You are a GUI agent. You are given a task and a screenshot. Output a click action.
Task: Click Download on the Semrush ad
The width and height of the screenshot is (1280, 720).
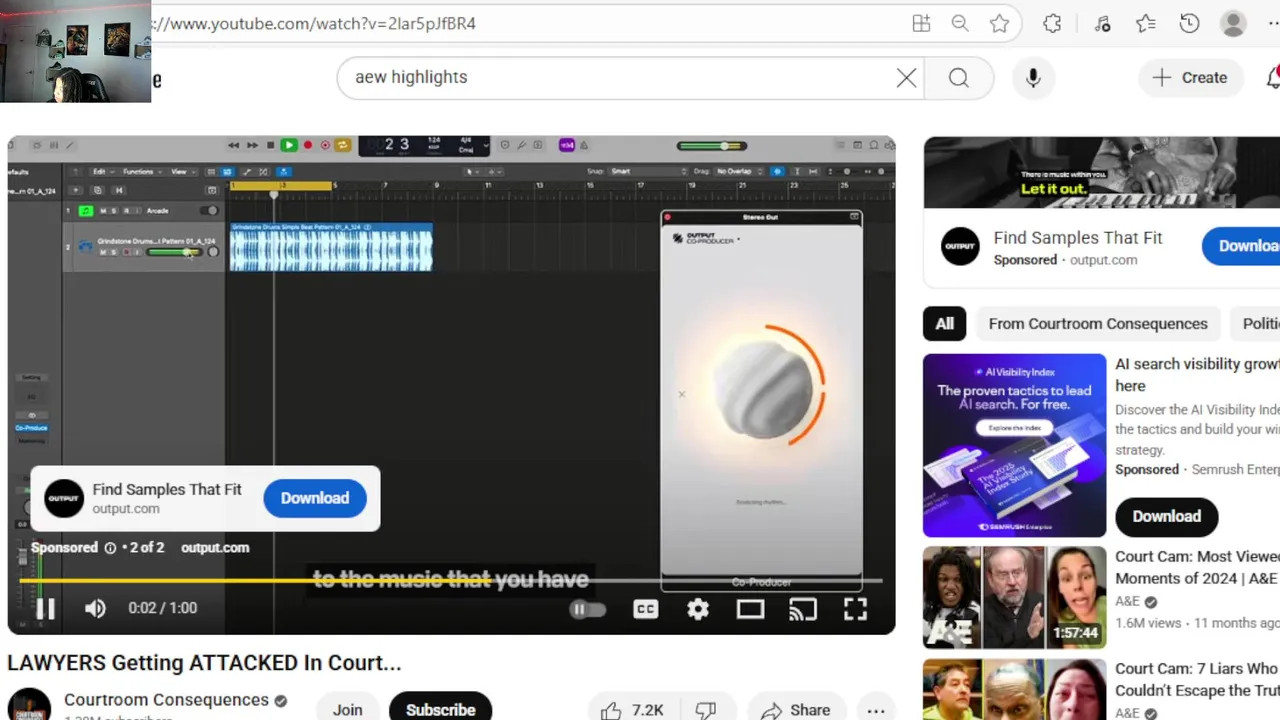[x=1166, y=516]
